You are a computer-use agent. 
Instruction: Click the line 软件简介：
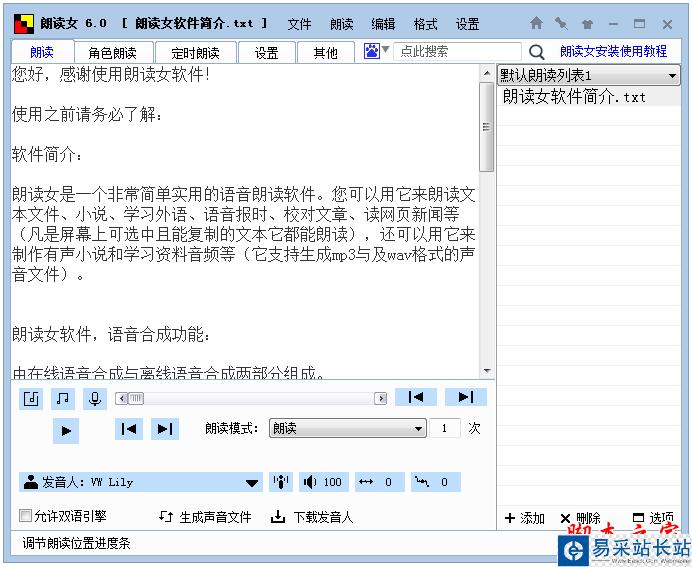point(46,154)
